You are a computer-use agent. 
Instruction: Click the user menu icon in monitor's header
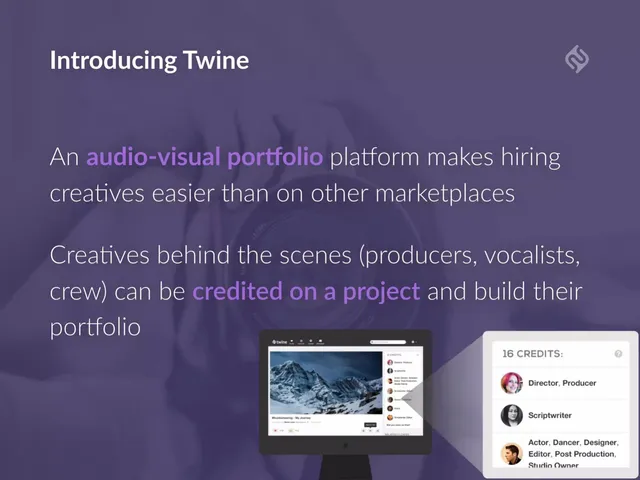click(413, 342)
